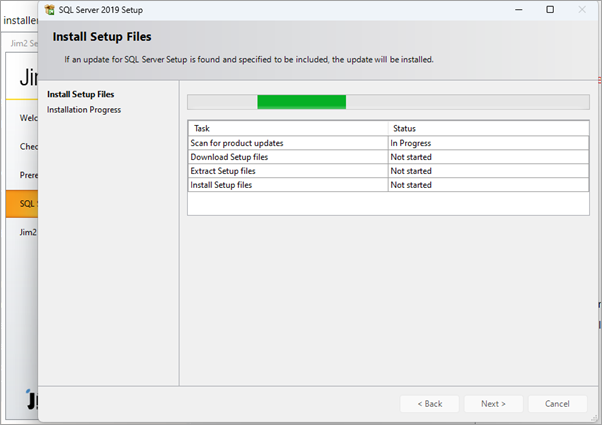Viewport: 602px width, 425px height.
Task: Close the SQL Server 2019 Setup window
Action: pos(582,10)
